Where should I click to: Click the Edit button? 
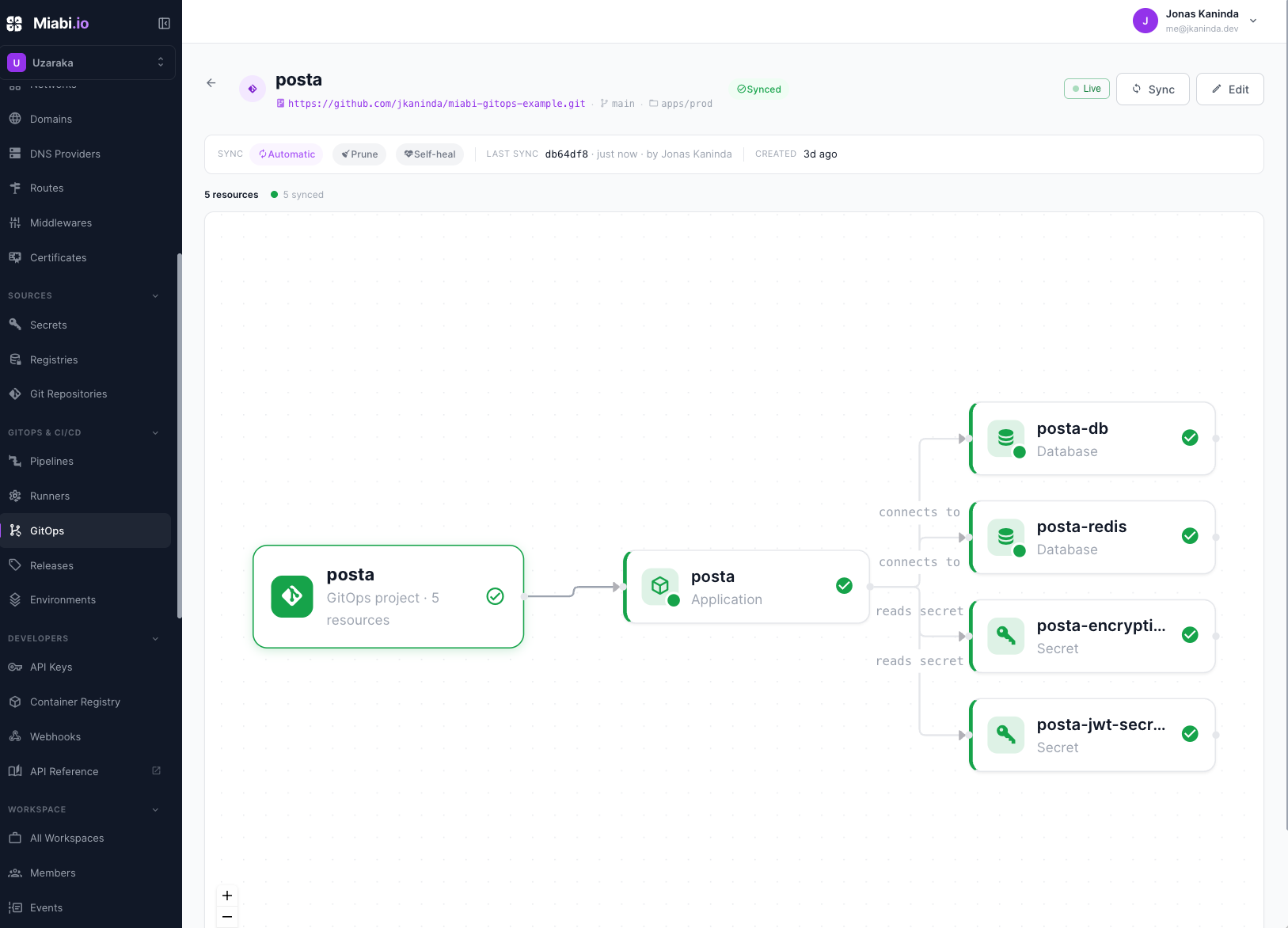[x=1229, y=89]
